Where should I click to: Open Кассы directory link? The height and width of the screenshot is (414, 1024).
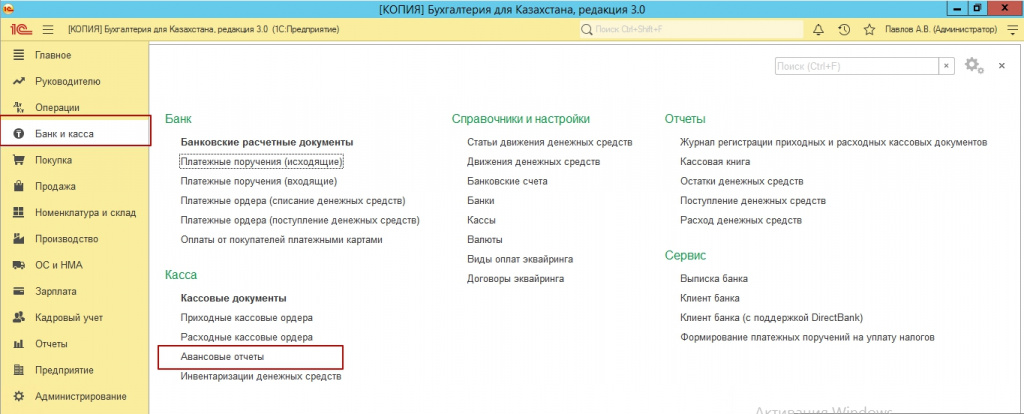[x=481, y=220]
